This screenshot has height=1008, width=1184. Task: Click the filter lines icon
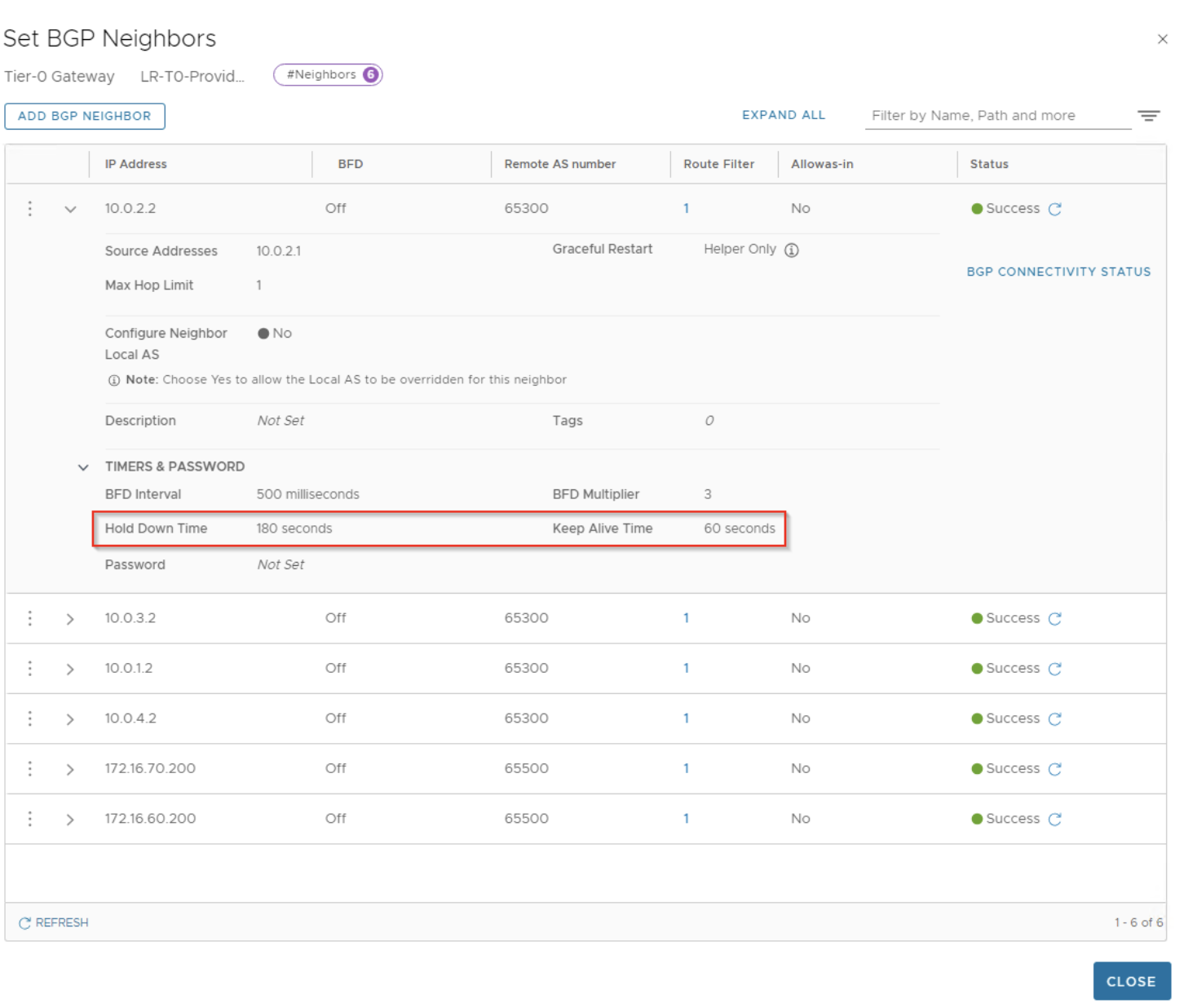(x=1149, y=116)
